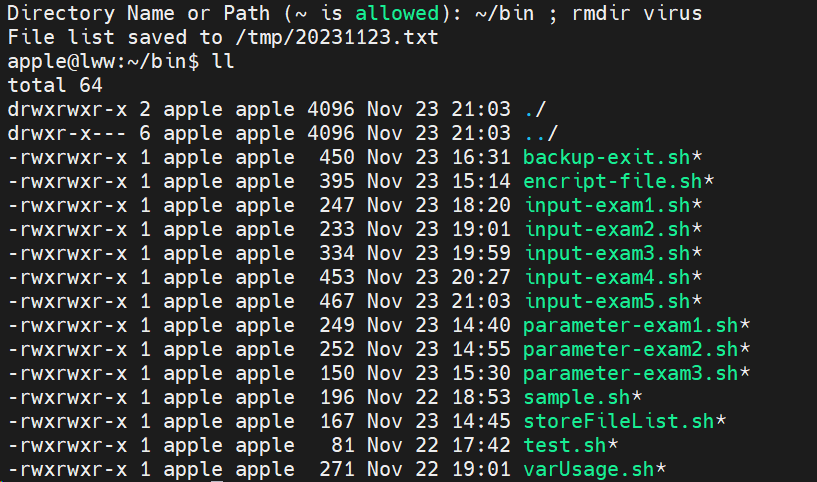This screenshot has width=817, height=482.
Task: Click the file name parameter-exam1.sh
Action: point(630,325)
